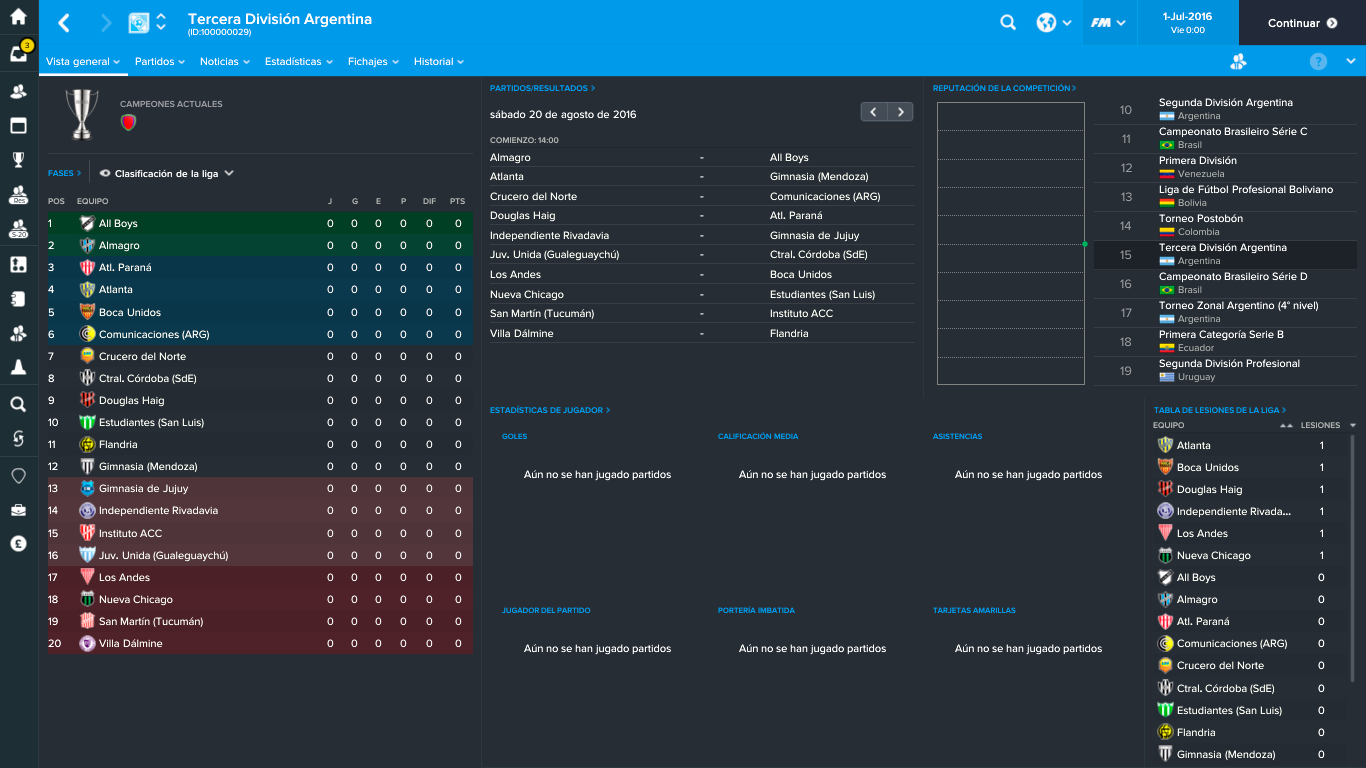Screen dimensions: 1366x768
Task: Open the Los Andes - Boca Unidos fixture
Action: coord(702,274)
